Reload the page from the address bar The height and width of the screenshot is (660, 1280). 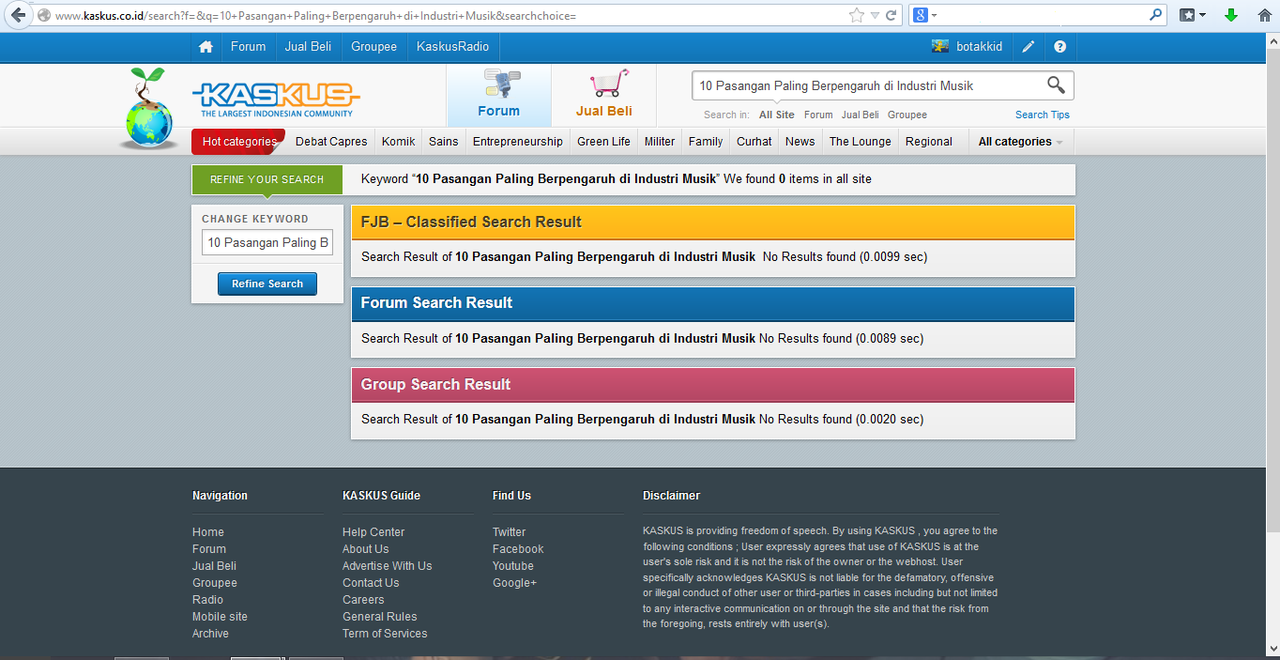tap(893, 16)
